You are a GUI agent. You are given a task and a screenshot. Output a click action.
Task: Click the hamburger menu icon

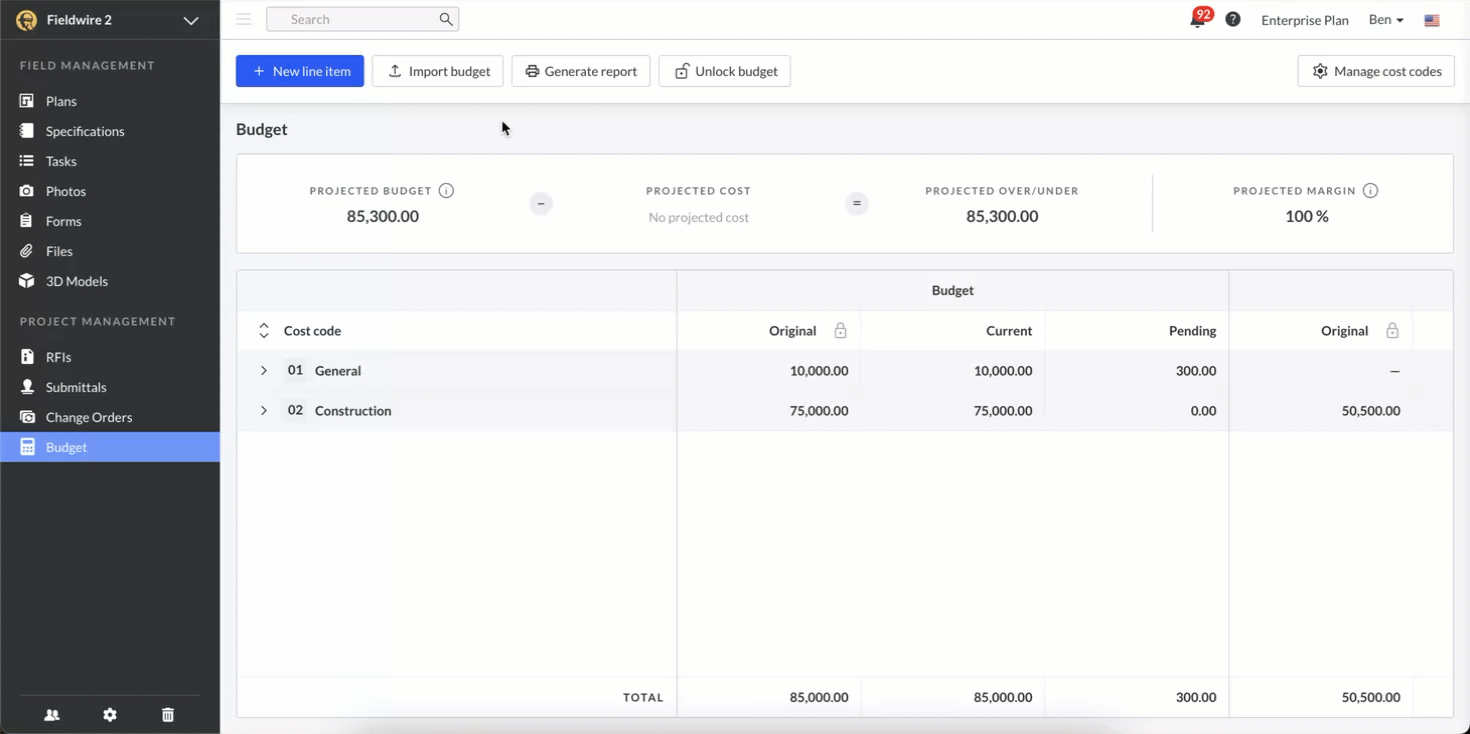coord(244,19)
